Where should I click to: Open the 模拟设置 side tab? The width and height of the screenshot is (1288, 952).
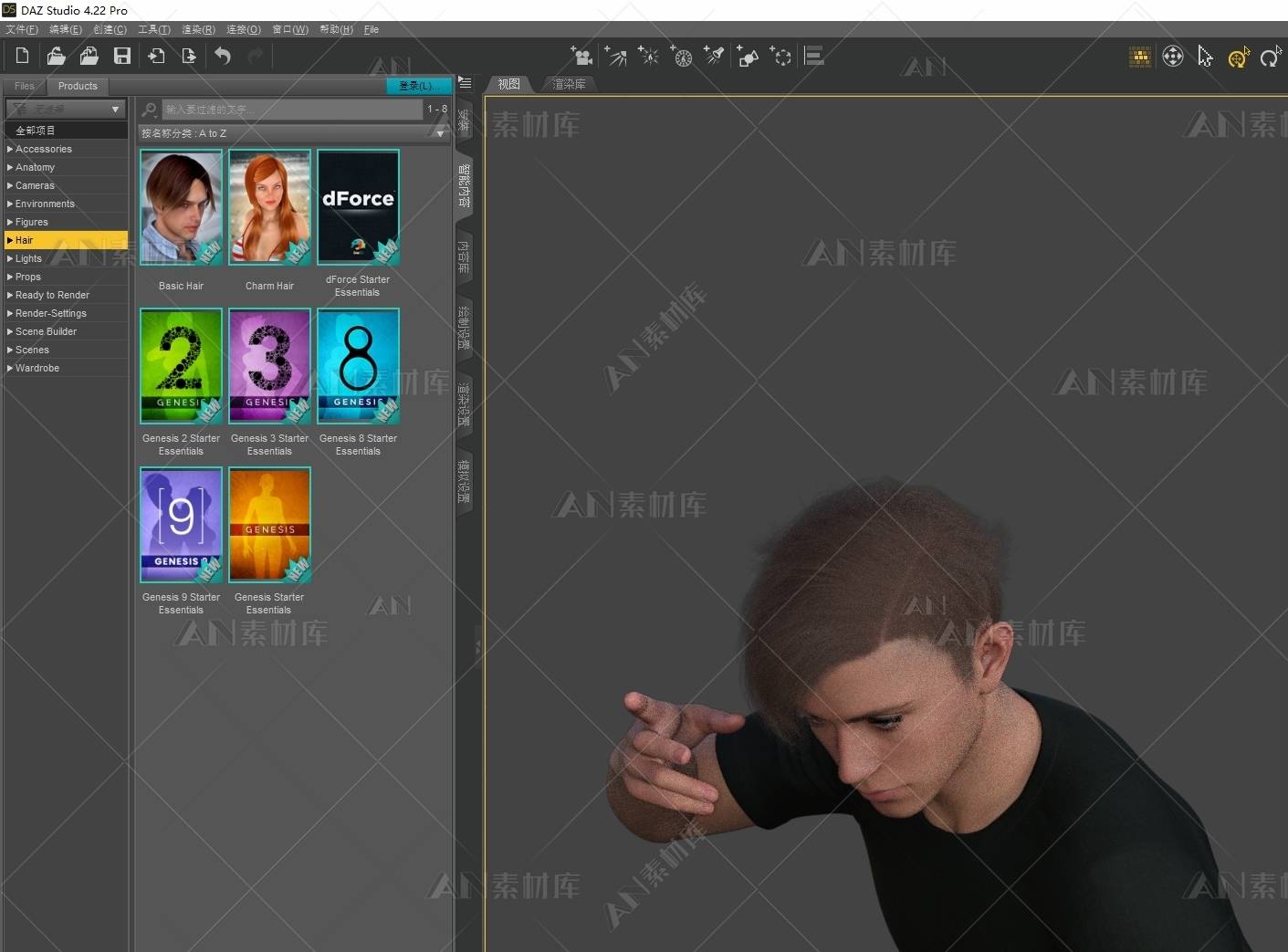(464, 482)
